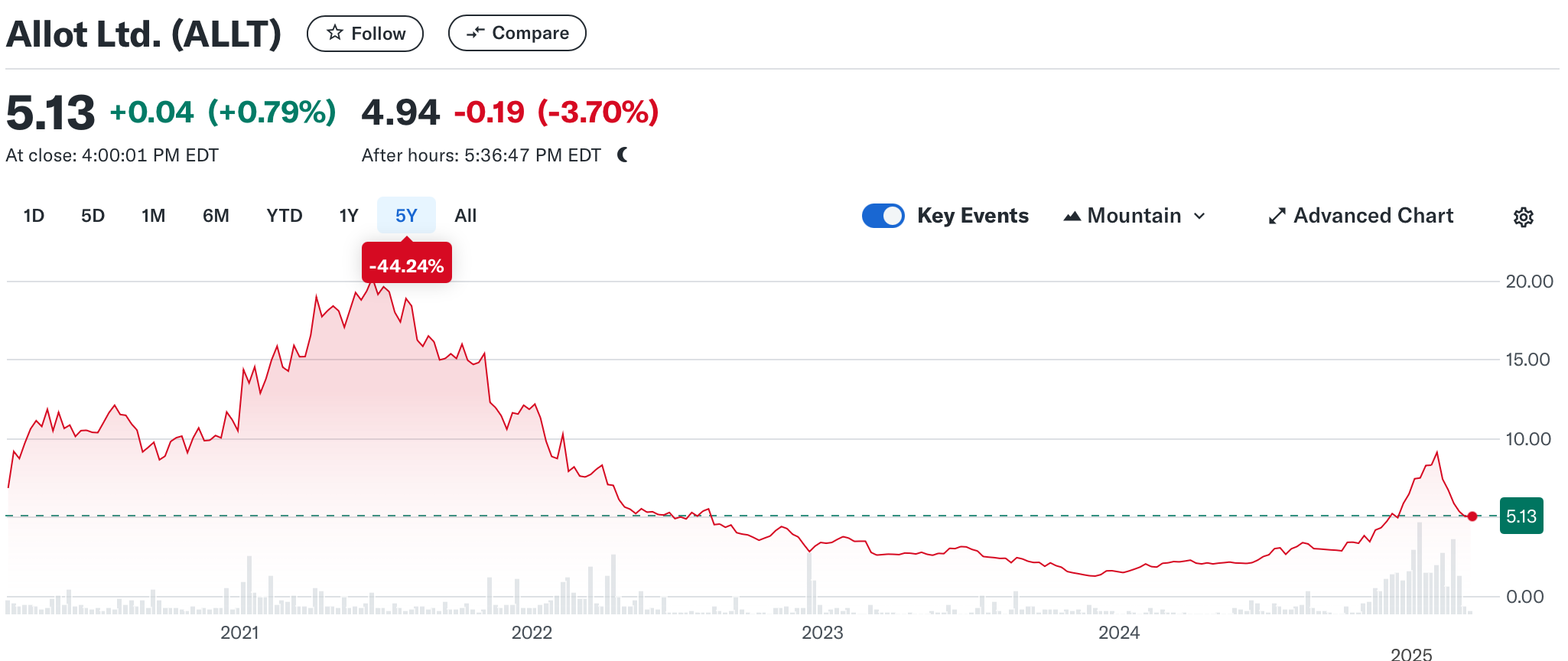Image resolution: width=1568 pixels, height=661 pixels.
Task: Click the -44.24% performance tooltip
Action: point(407,263)
